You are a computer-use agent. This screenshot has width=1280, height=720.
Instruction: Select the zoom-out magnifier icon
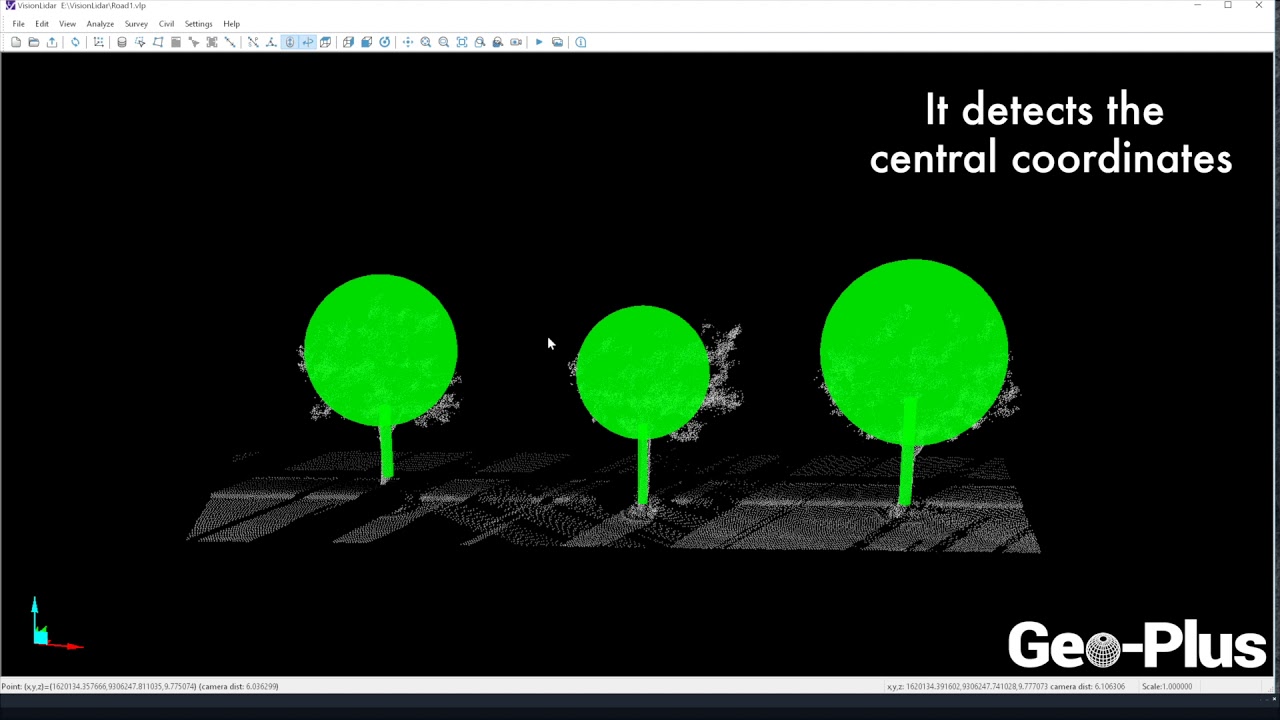(x=444, y=42)
